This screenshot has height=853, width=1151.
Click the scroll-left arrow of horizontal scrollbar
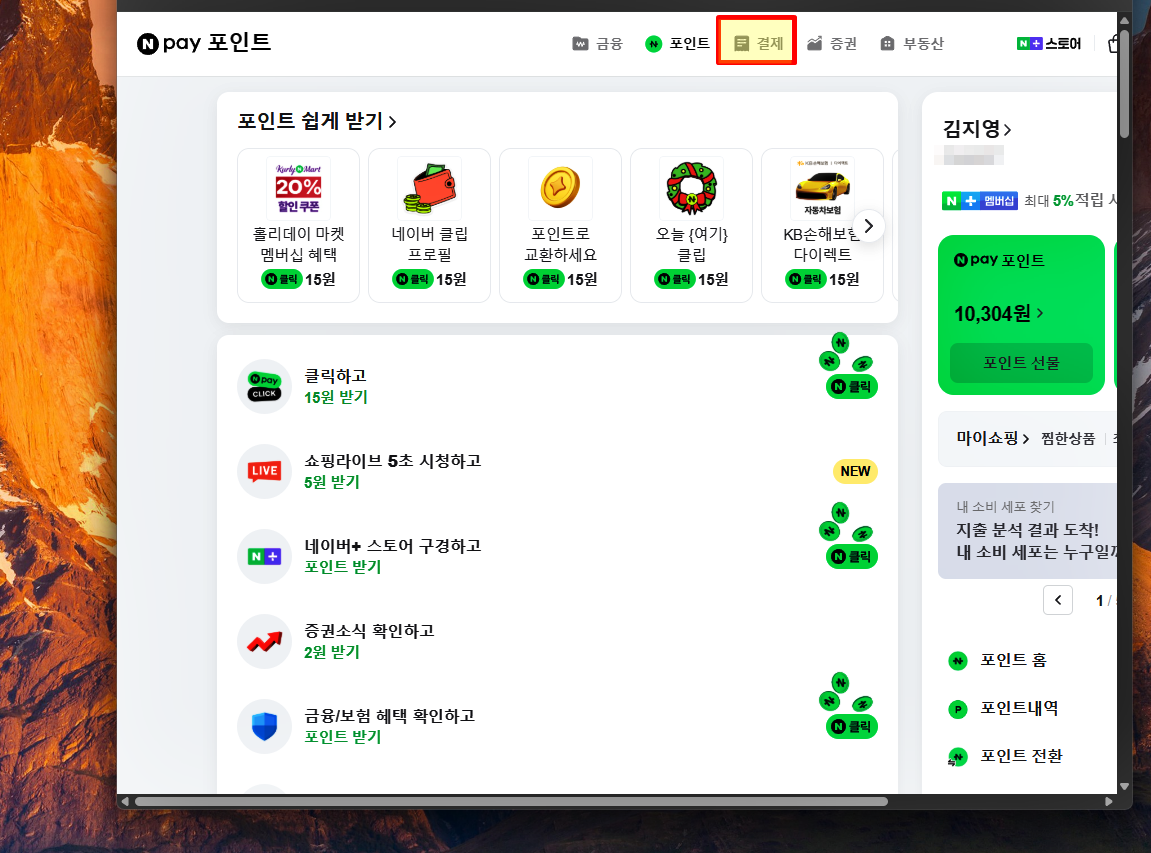point(126,802)
